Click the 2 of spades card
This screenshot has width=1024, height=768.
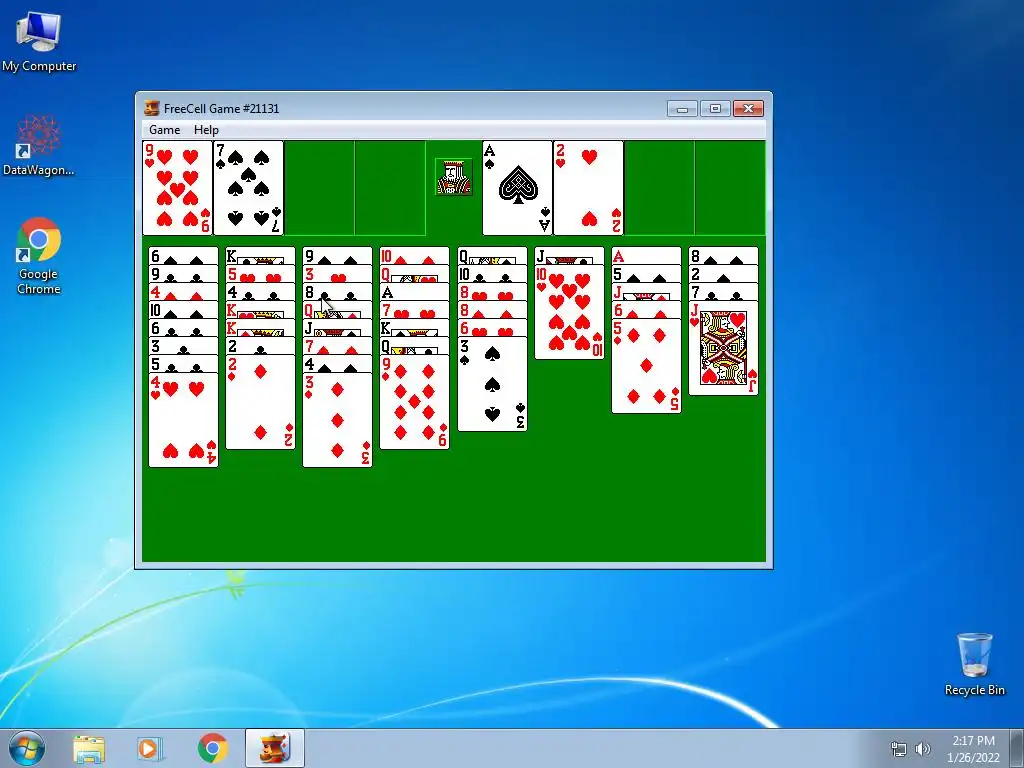[x=724, y=274]
